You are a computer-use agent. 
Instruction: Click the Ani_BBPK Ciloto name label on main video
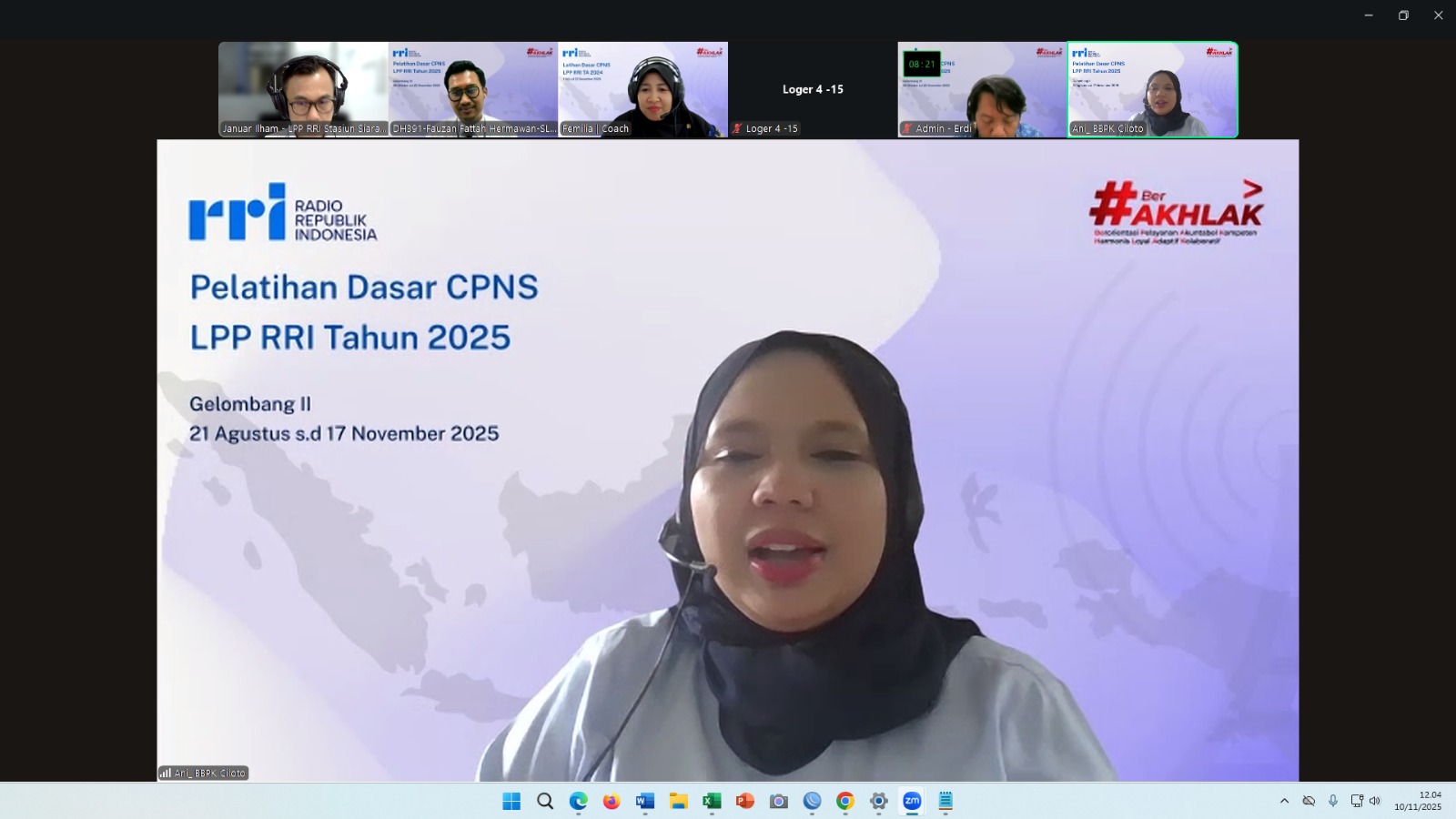(x=204, y=773)
